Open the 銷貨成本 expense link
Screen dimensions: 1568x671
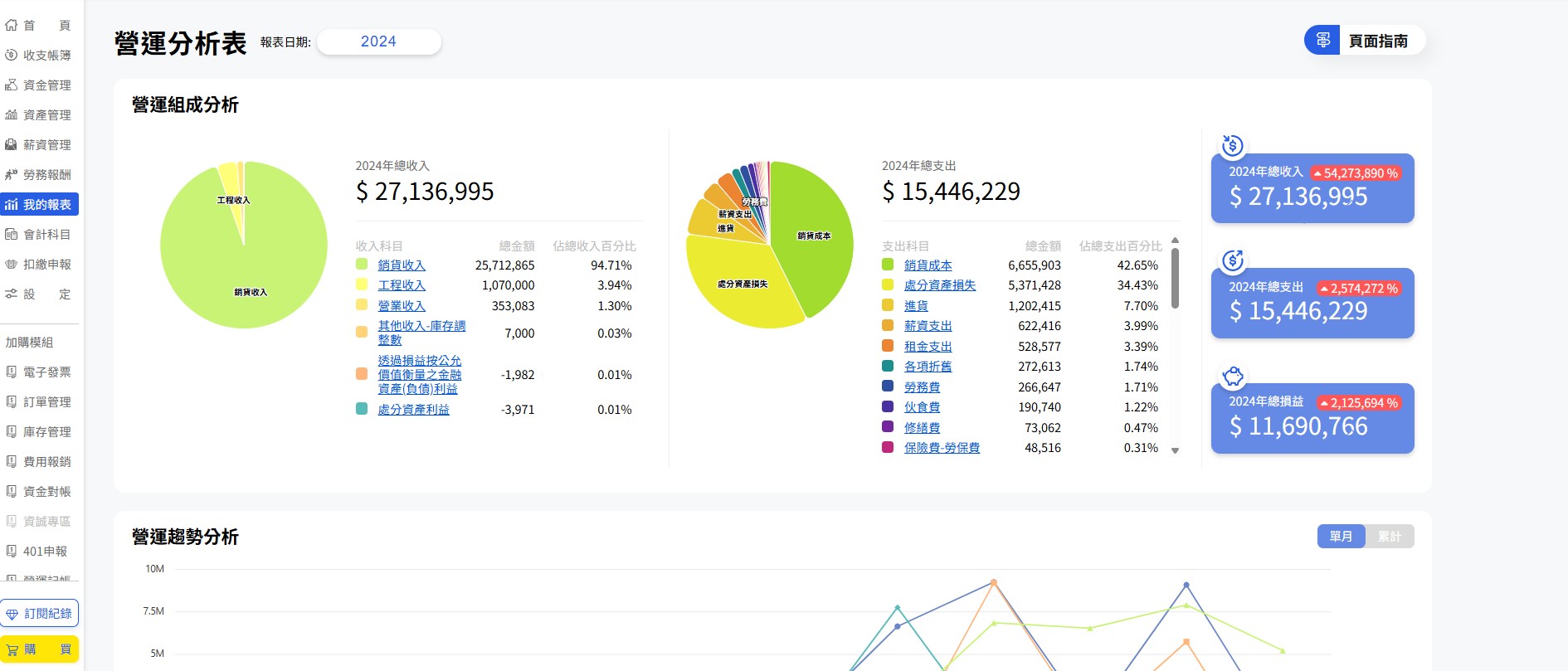(x=928, y=265)
